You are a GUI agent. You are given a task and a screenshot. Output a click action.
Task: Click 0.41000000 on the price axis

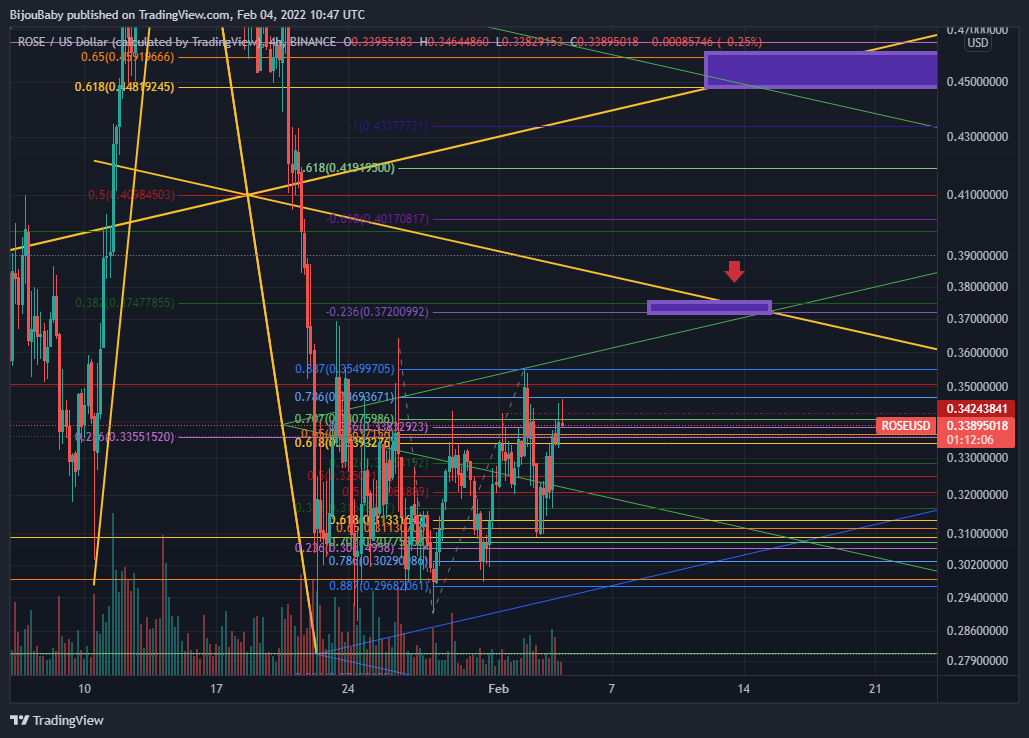click(x=977, y=195)
